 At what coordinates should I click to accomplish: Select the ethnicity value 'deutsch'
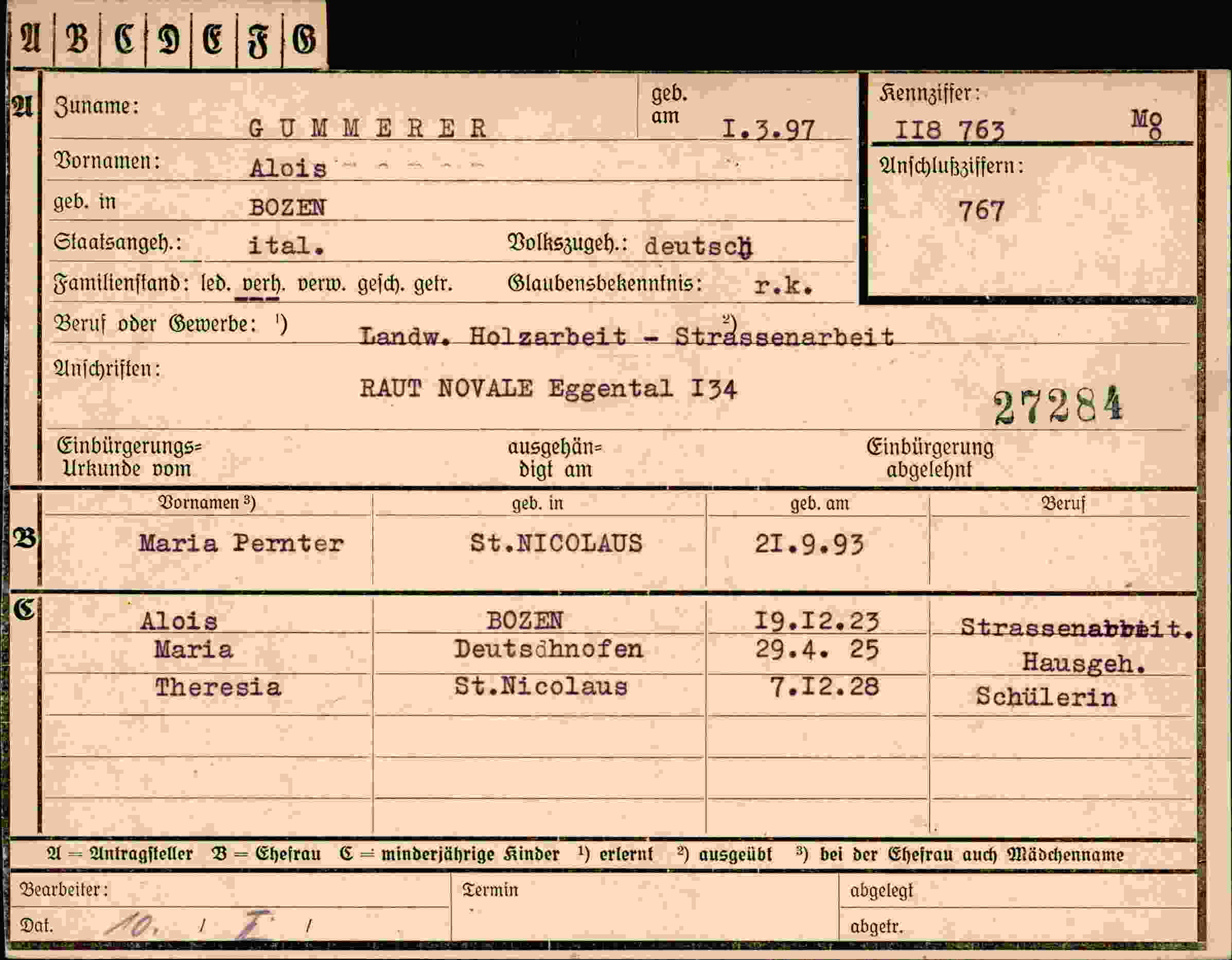tap(698, 246)
